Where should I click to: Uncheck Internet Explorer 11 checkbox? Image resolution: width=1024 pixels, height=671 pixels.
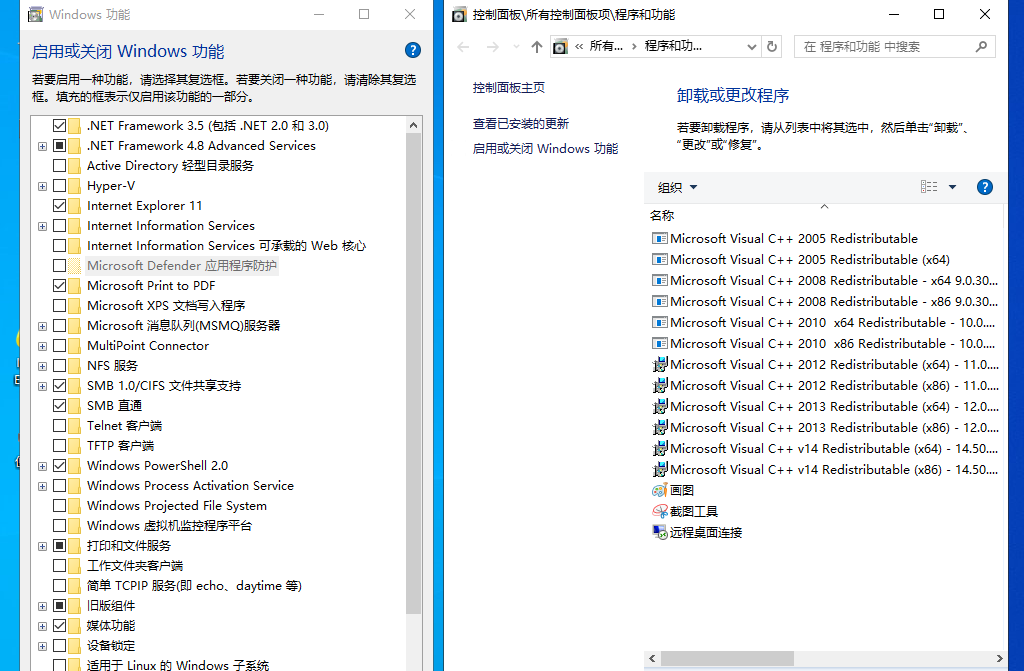[x=59, y=206]
